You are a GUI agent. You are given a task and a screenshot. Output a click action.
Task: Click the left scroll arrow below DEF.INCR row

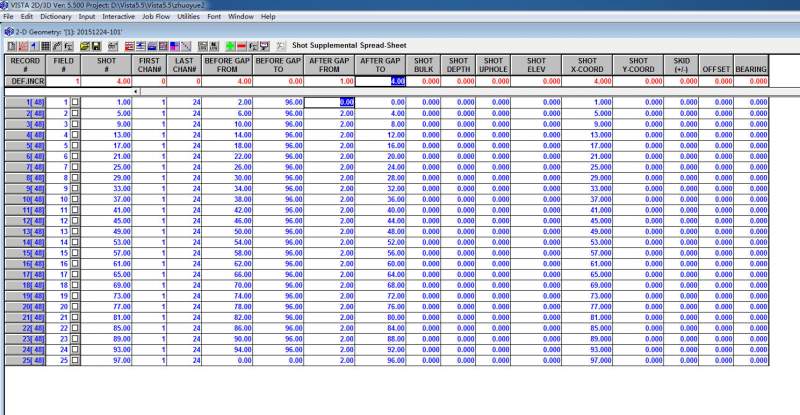coord(136,91)
